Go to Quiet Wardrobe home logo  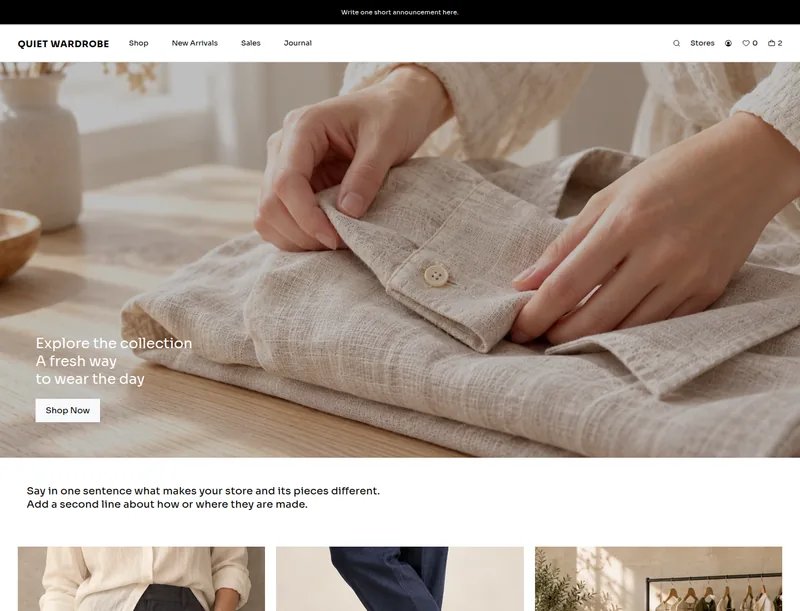click(63, 44)
